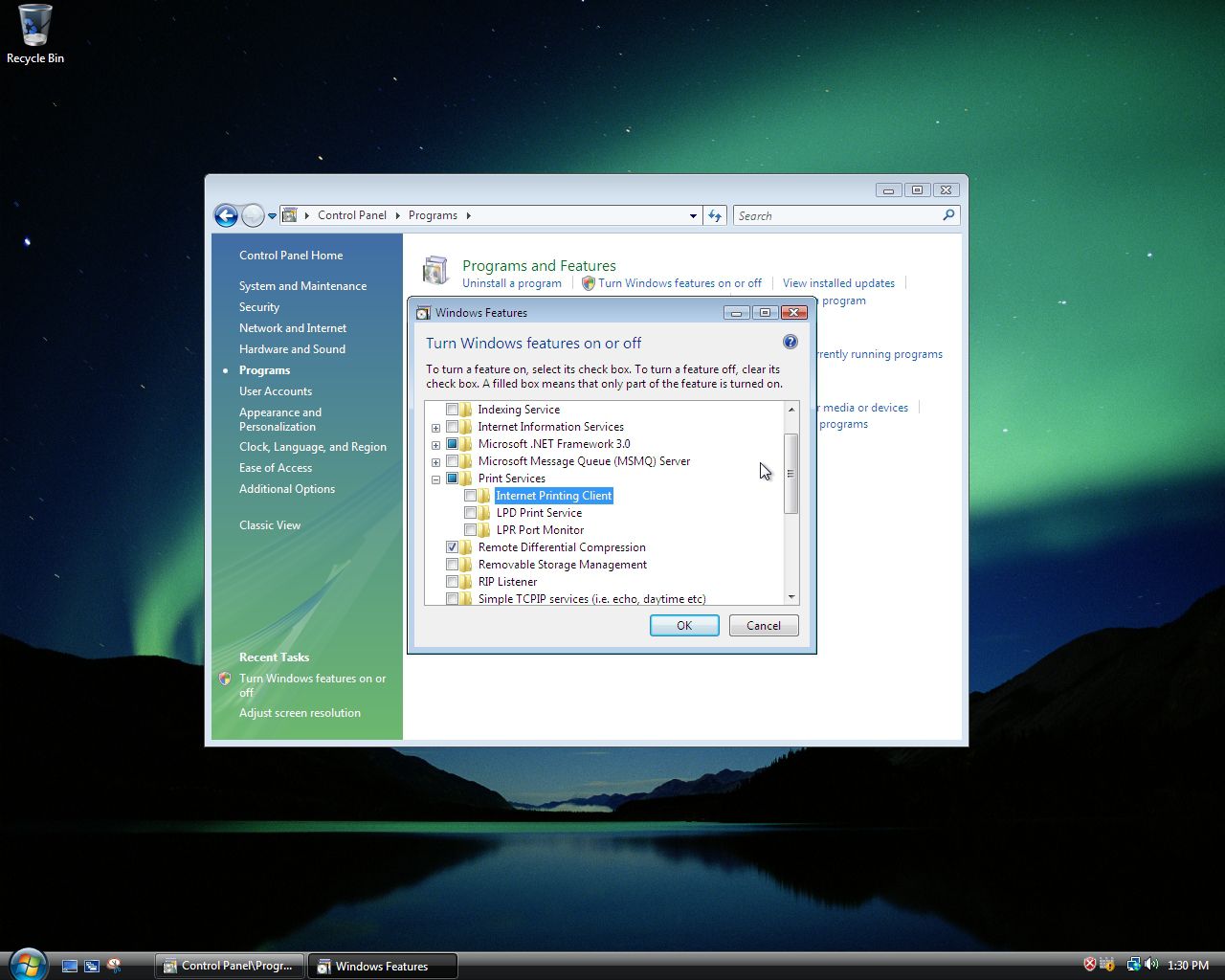
Task: Click shield icon beside Recent Tasks entry
Action: click(225, 679)
